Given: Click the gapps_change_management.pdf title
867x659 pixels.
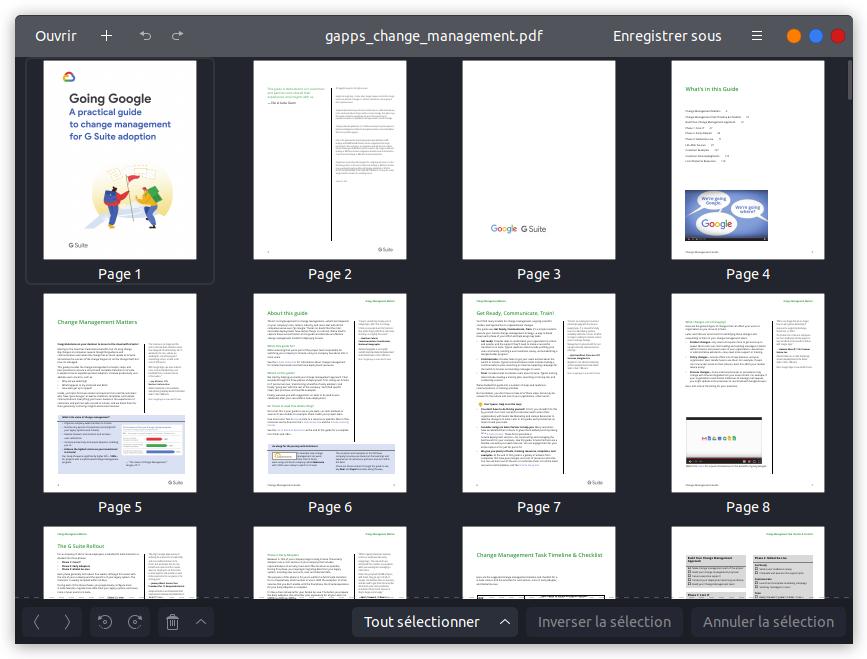Looking at the screenshot, I should click(434, 36).
